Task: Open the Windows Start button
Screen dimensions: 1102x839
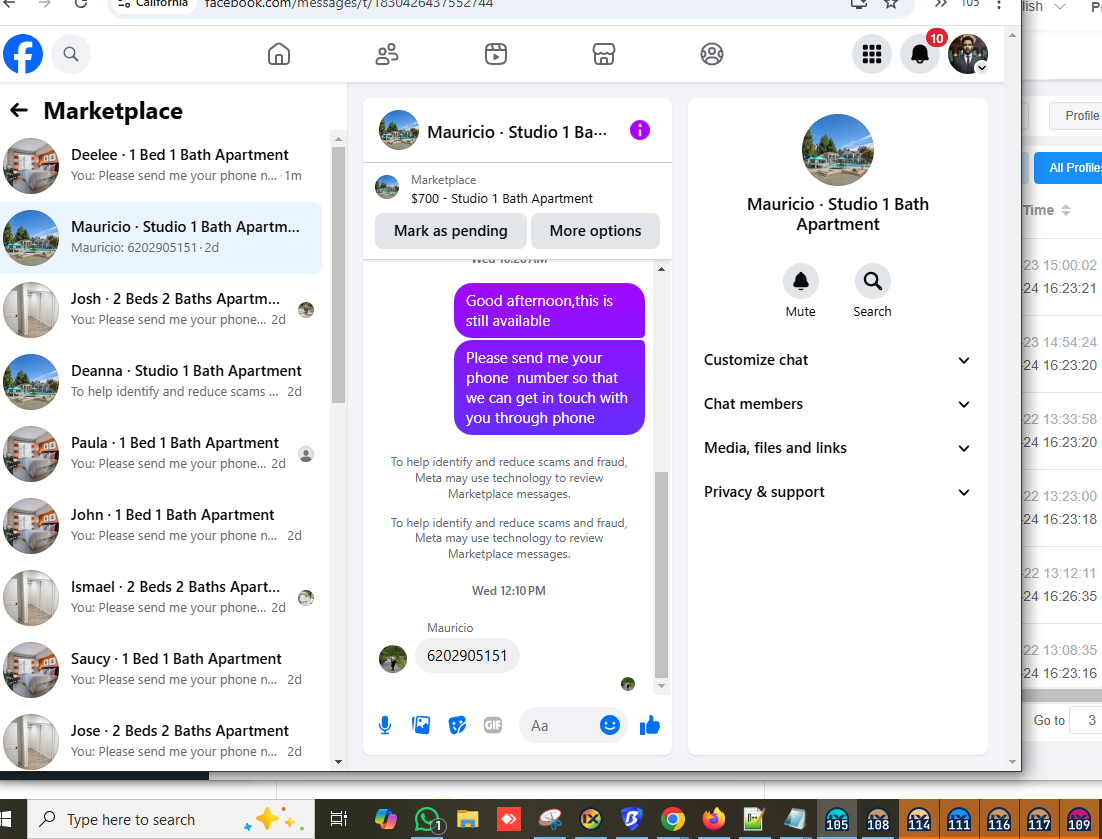Action: coord(7,819)
